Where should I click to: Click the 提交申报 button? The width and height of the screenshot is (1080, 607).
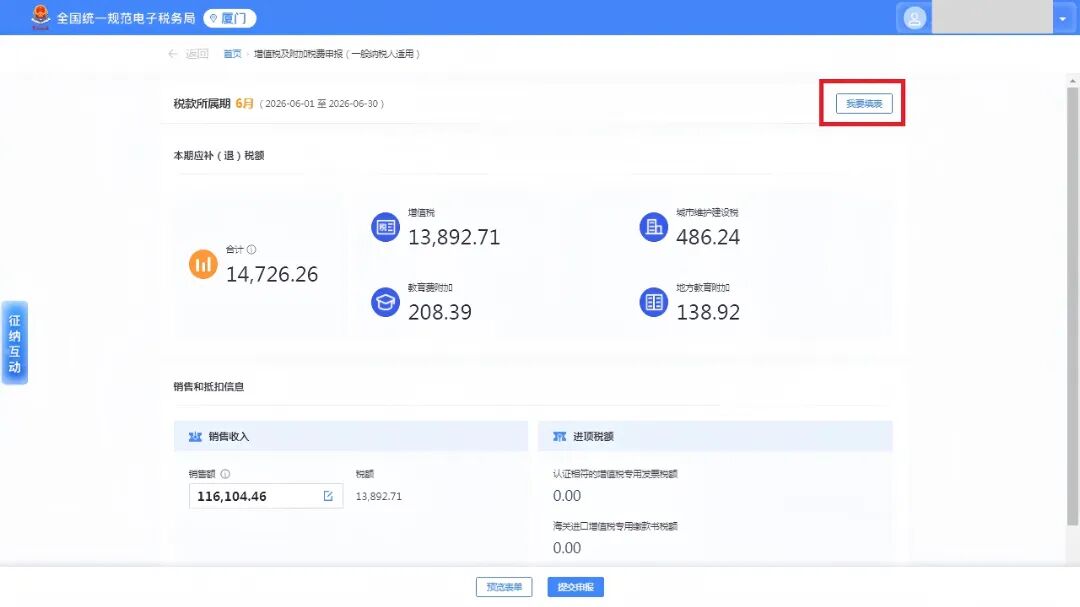click(576, 587)
